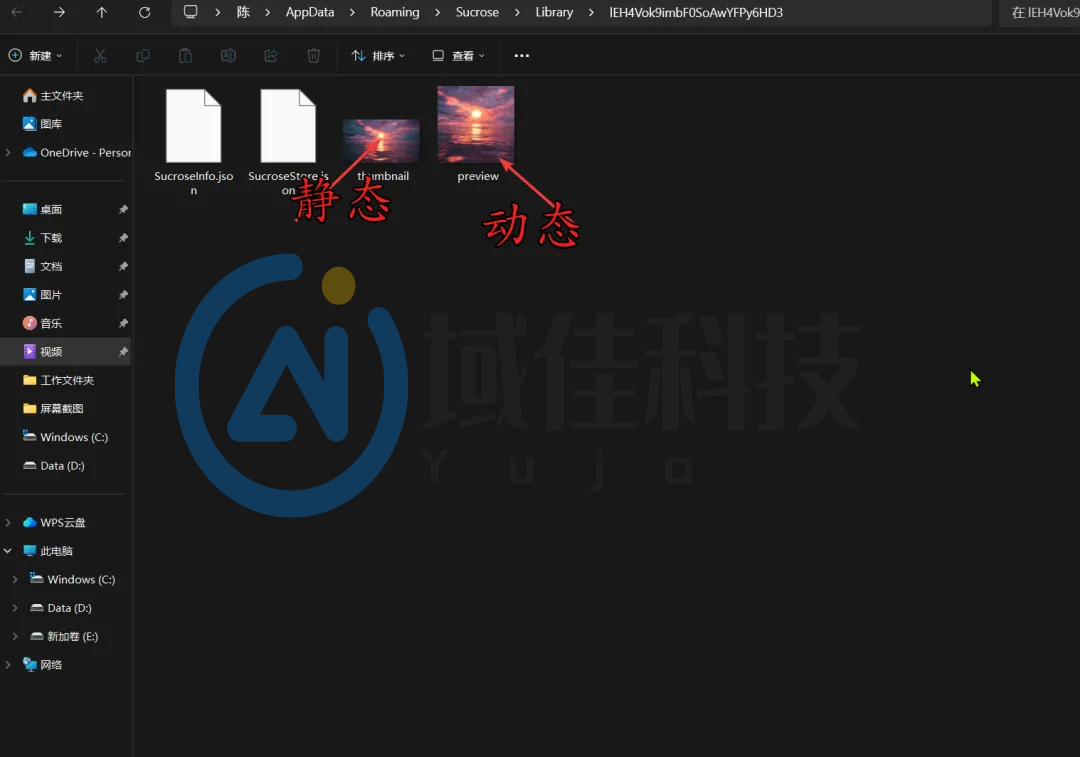Image resolution: width=1080 pixels, height=757 pixels.
Task: Expand the 网络 (Network) tree node
Action: point(8,665)
